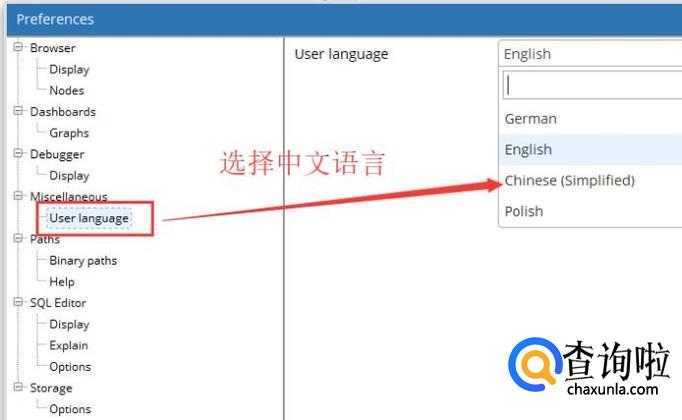Click the Paths category label

coord(45,239)
